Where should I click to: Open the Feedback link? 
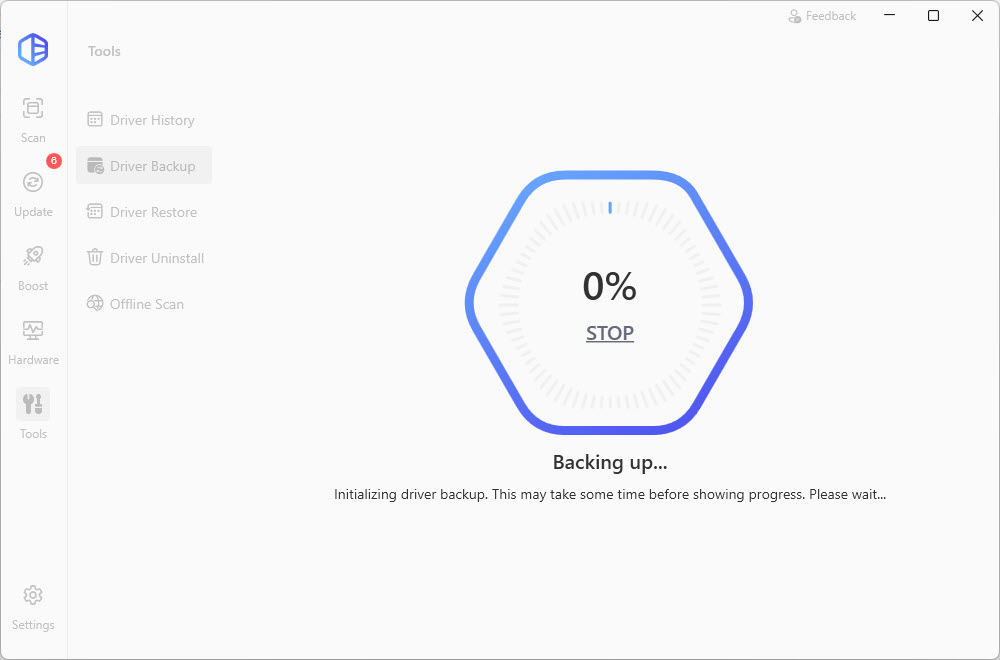(x=822, y=16)
